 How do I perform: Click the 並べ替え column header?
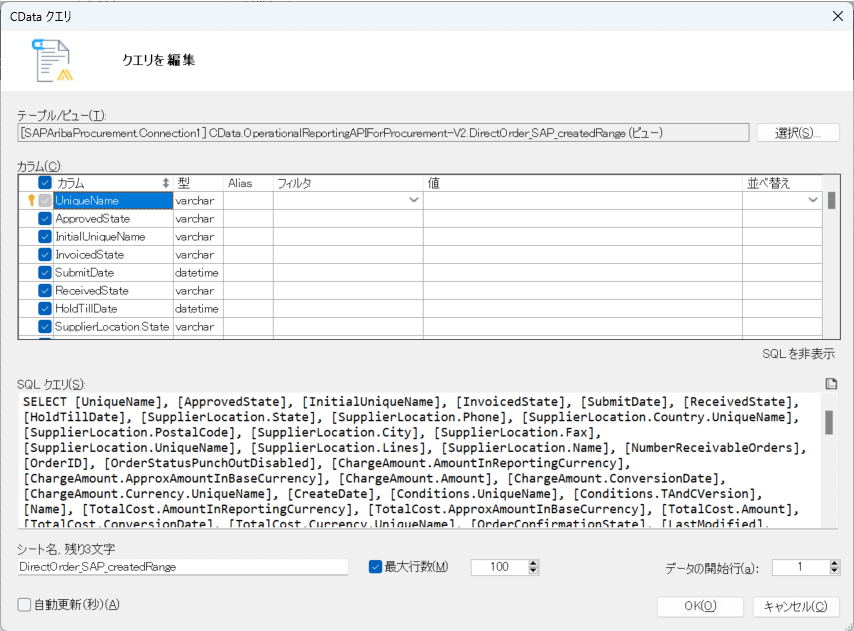coord(783,183)
